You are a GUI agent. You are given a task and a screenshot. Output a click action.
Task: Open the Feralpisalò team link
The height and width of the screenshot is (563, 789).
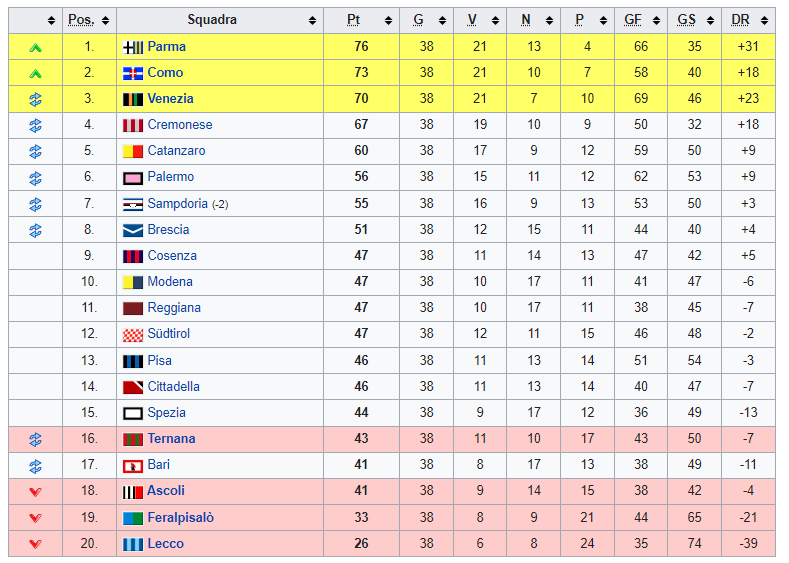click(181, 518)
